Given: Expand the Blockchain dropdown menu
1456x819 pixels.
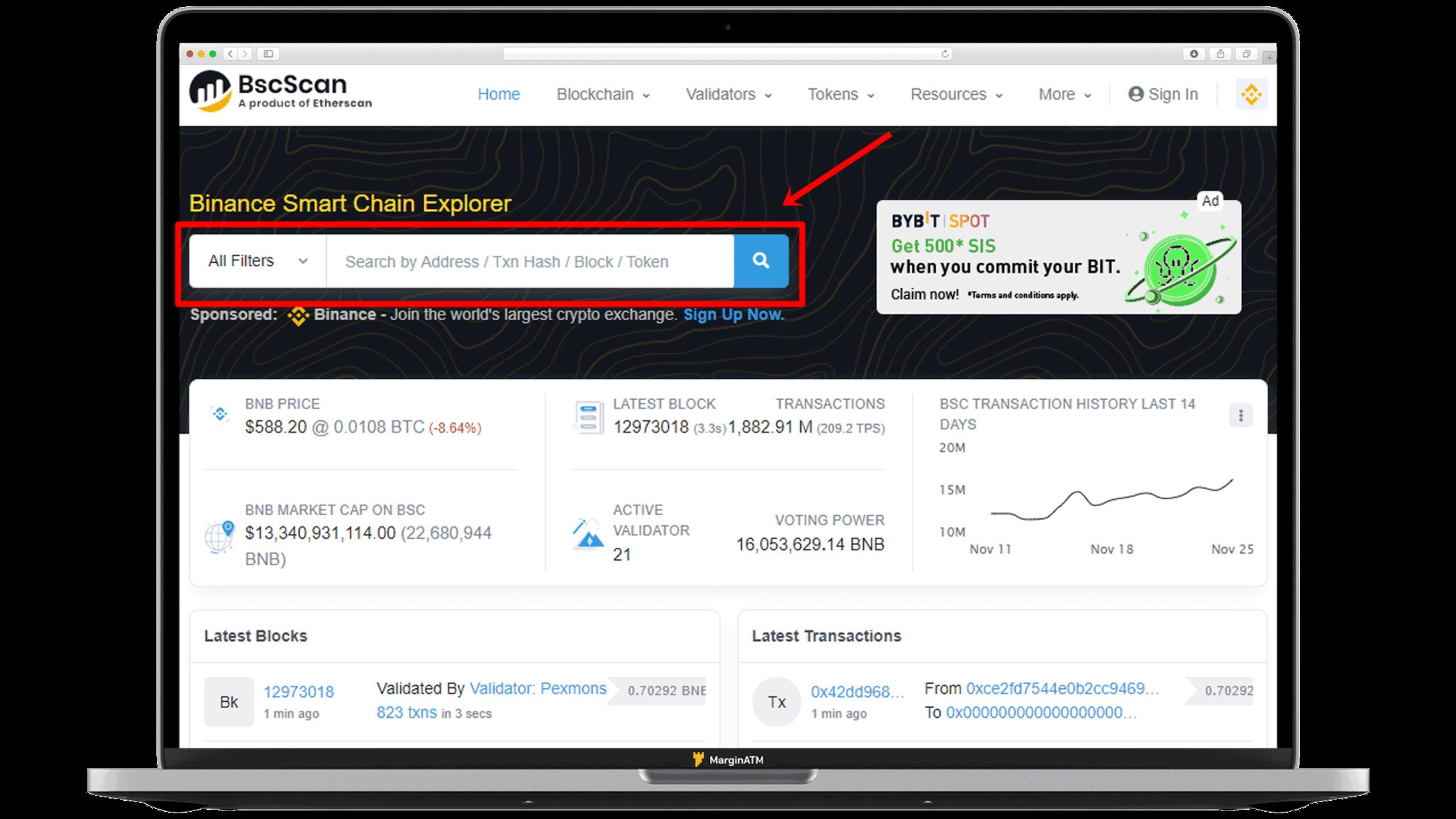Looking at the screenshot, I should click(x=602, y=94).
